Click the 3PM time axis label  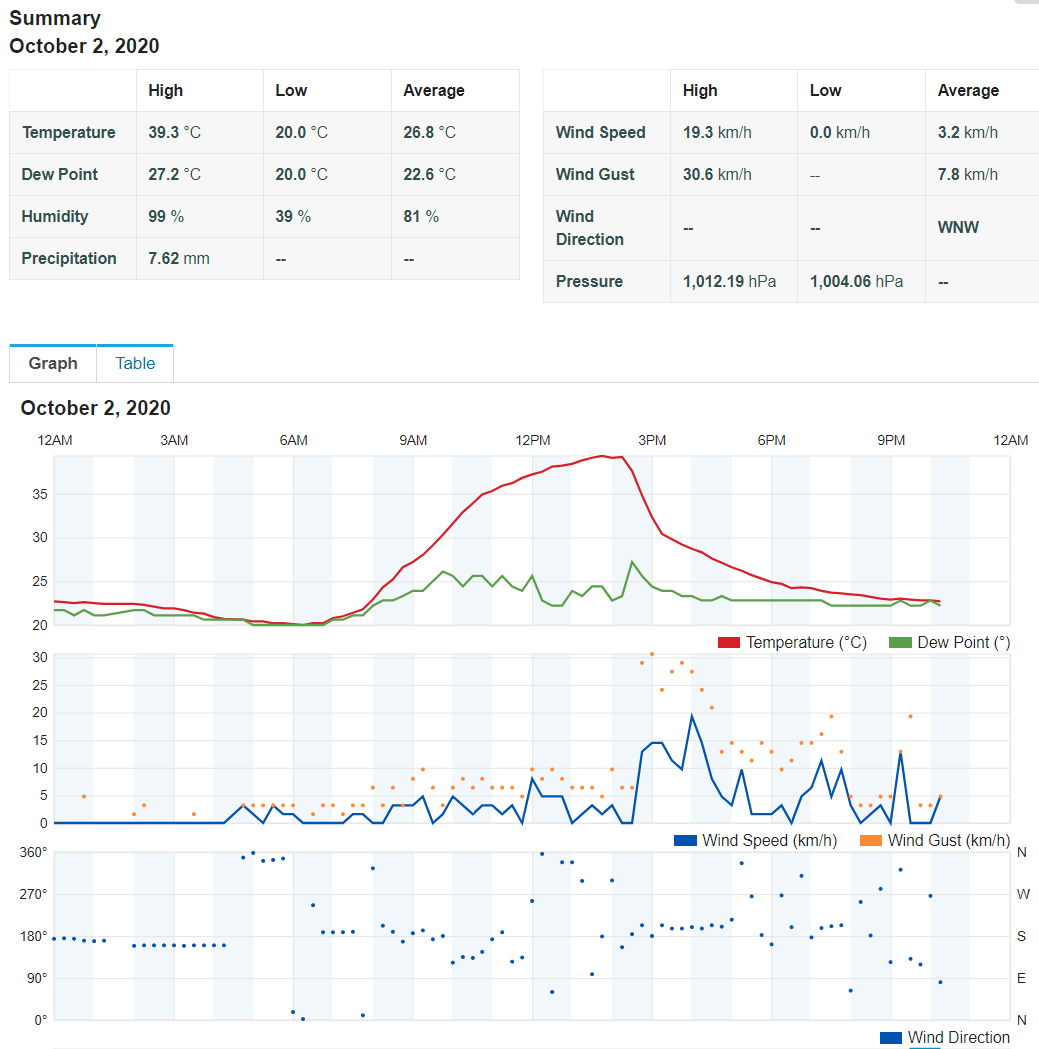652,440
